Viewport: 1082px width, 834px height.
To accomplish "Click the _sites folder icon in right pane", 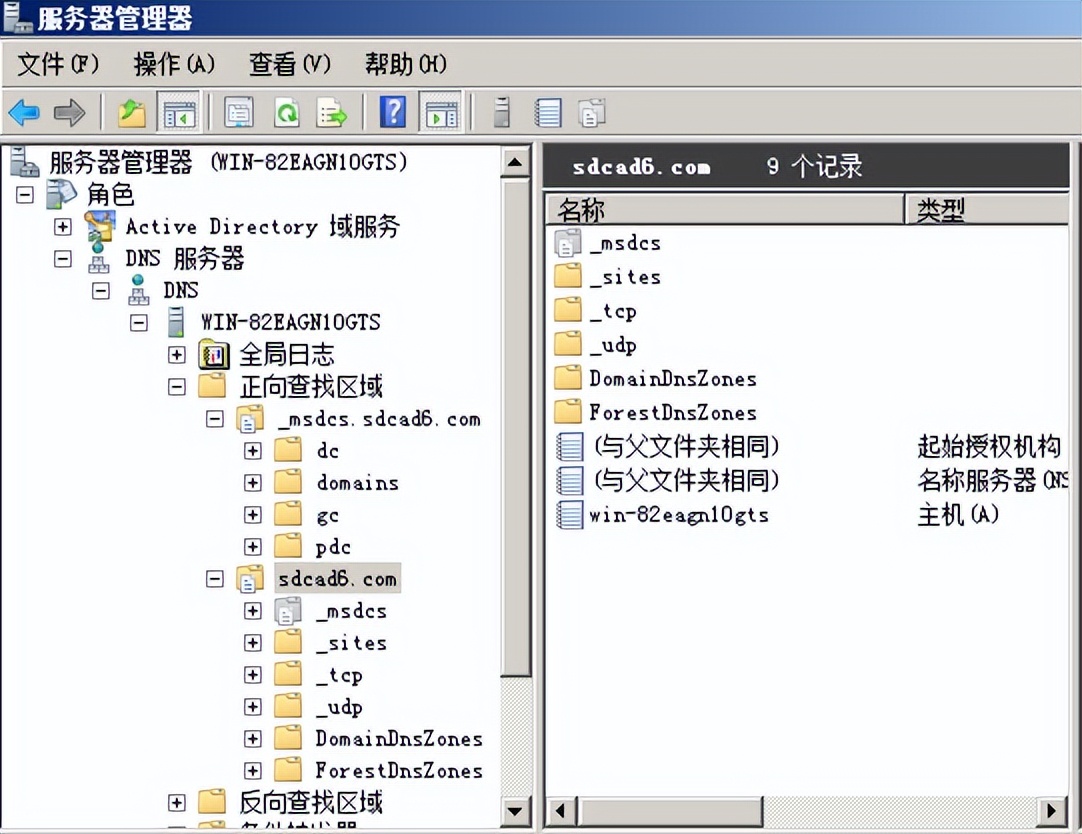I will 568,276.
